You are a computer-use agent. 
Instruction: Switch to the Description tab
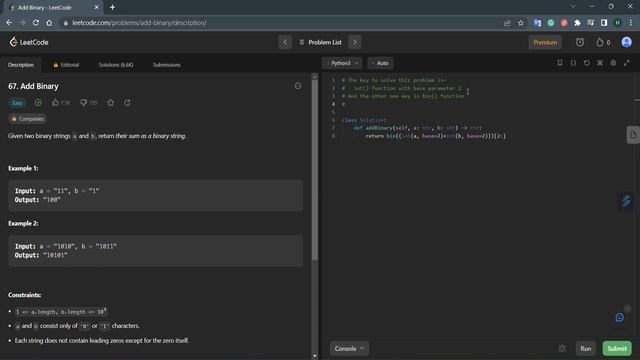coord(21,65)
